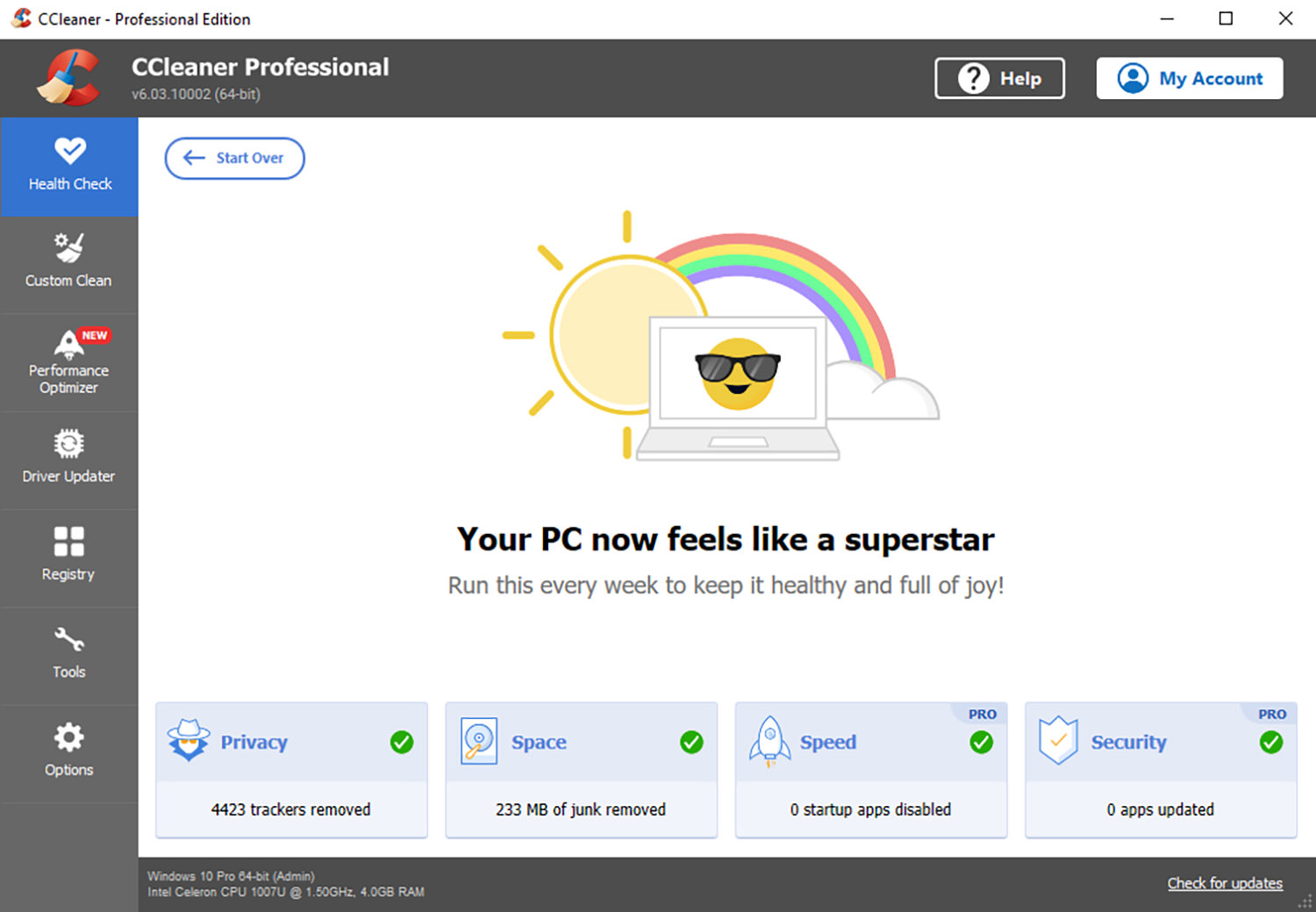Click the Privacy spy icon

tap(189, 741)
